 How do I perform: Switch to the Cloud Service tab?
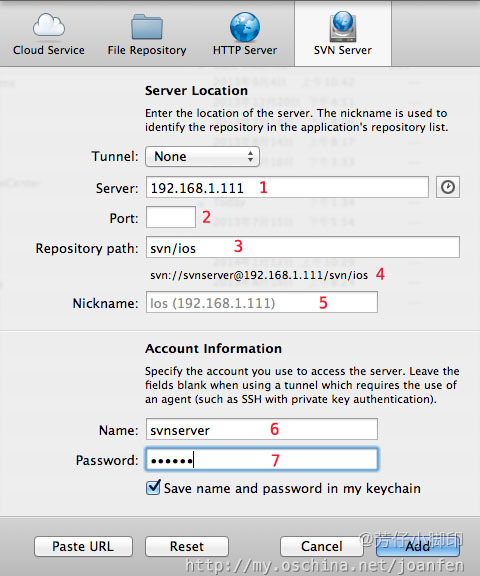tap(49, 34)
